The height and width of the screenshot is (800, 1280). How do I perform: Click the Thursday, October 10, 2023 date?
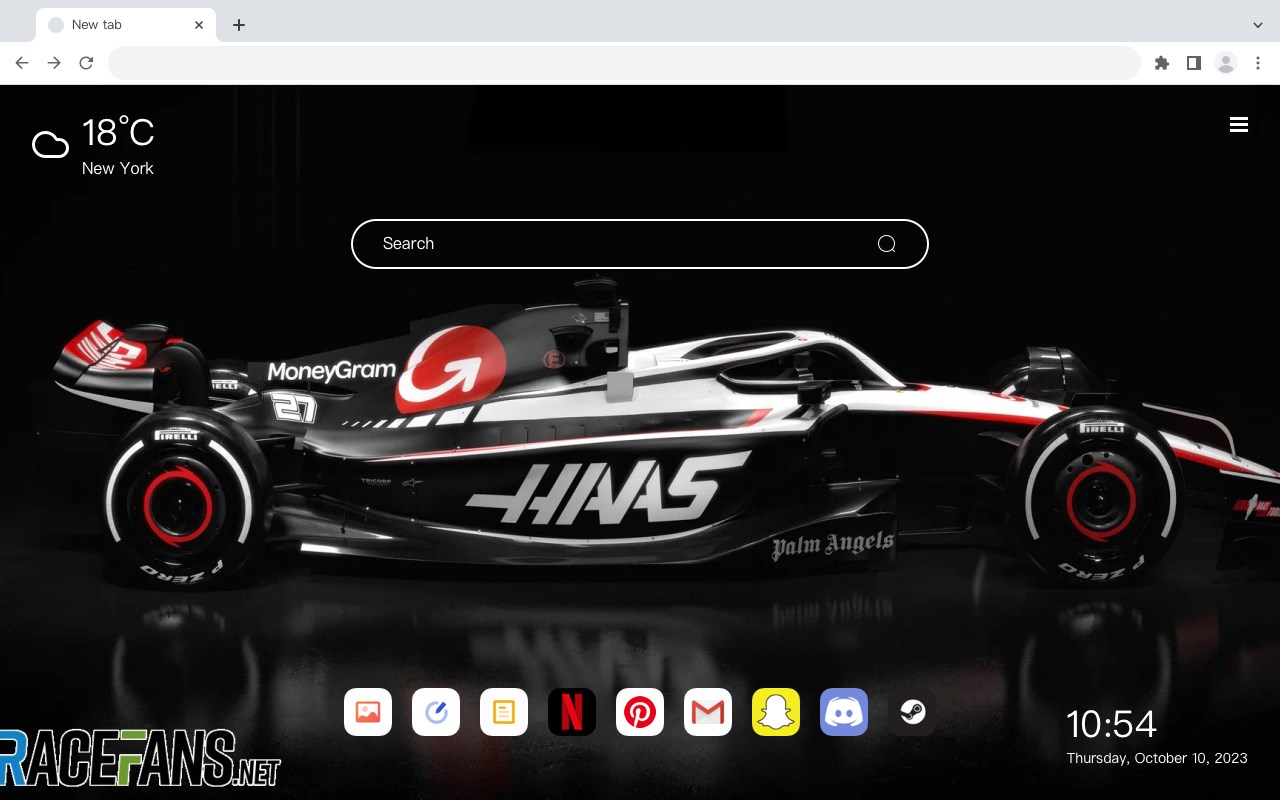coord(1157,758)
